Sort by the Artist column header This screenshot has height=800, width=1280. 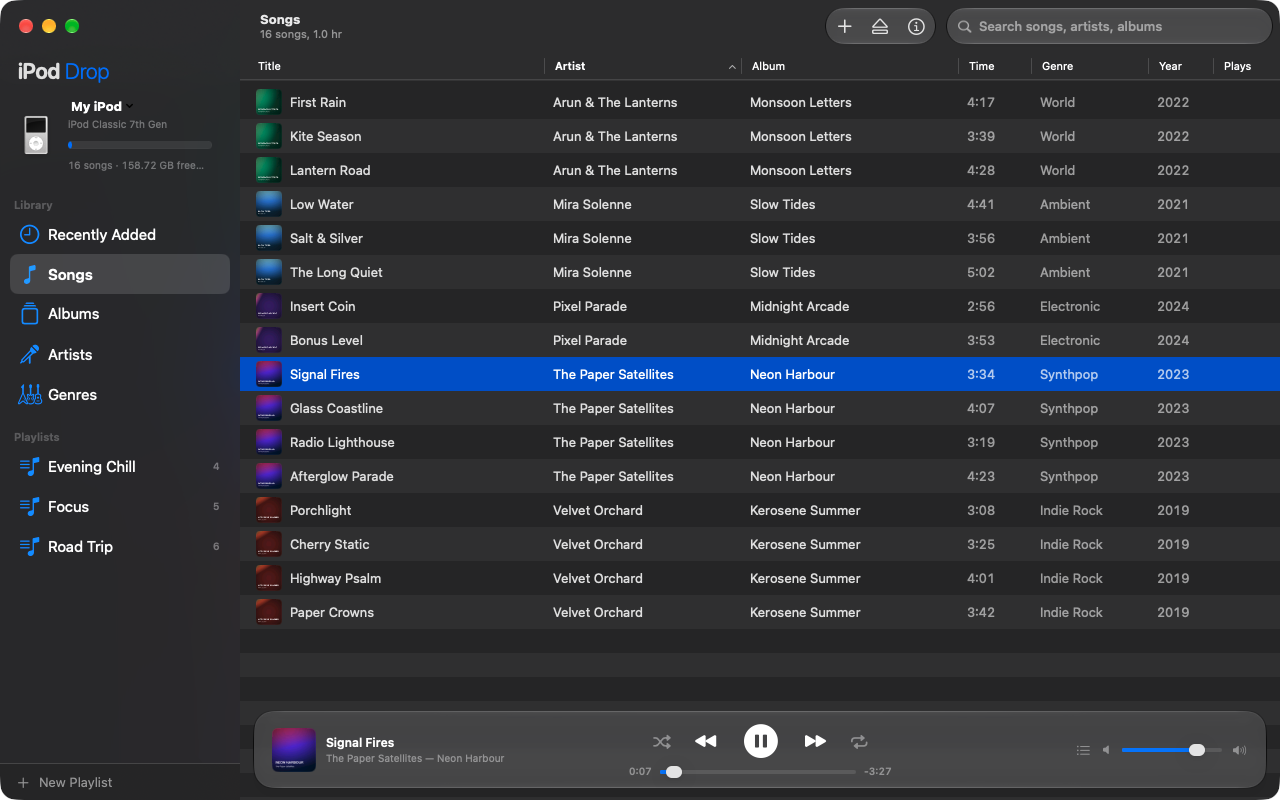coord(645,66)
